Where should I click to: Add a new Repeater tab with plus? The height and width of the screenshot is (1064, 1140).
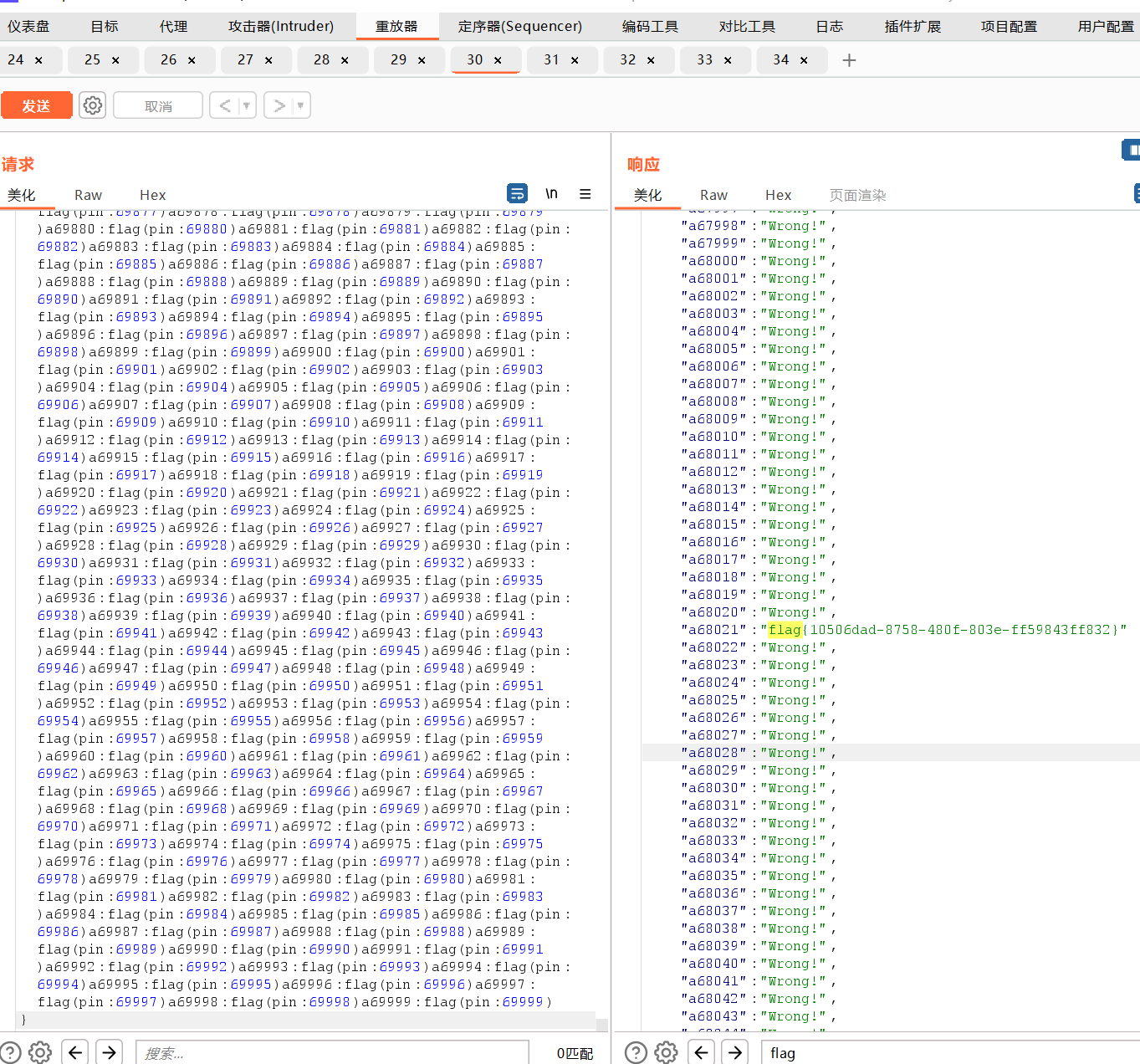coord(849,60)
